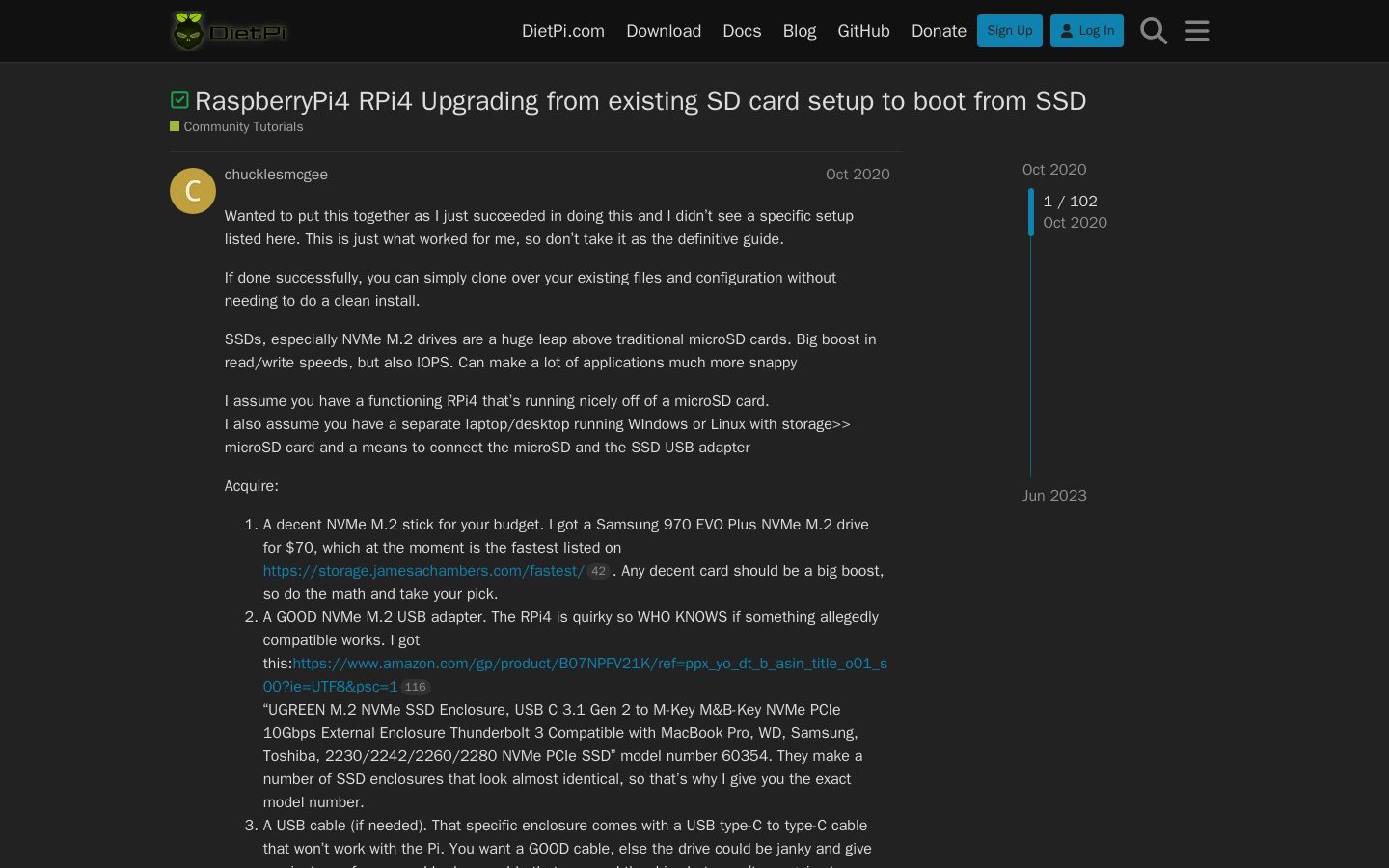Open the hamburger menu icon
Viewport: 1389px width, 868px height.
1197,31
